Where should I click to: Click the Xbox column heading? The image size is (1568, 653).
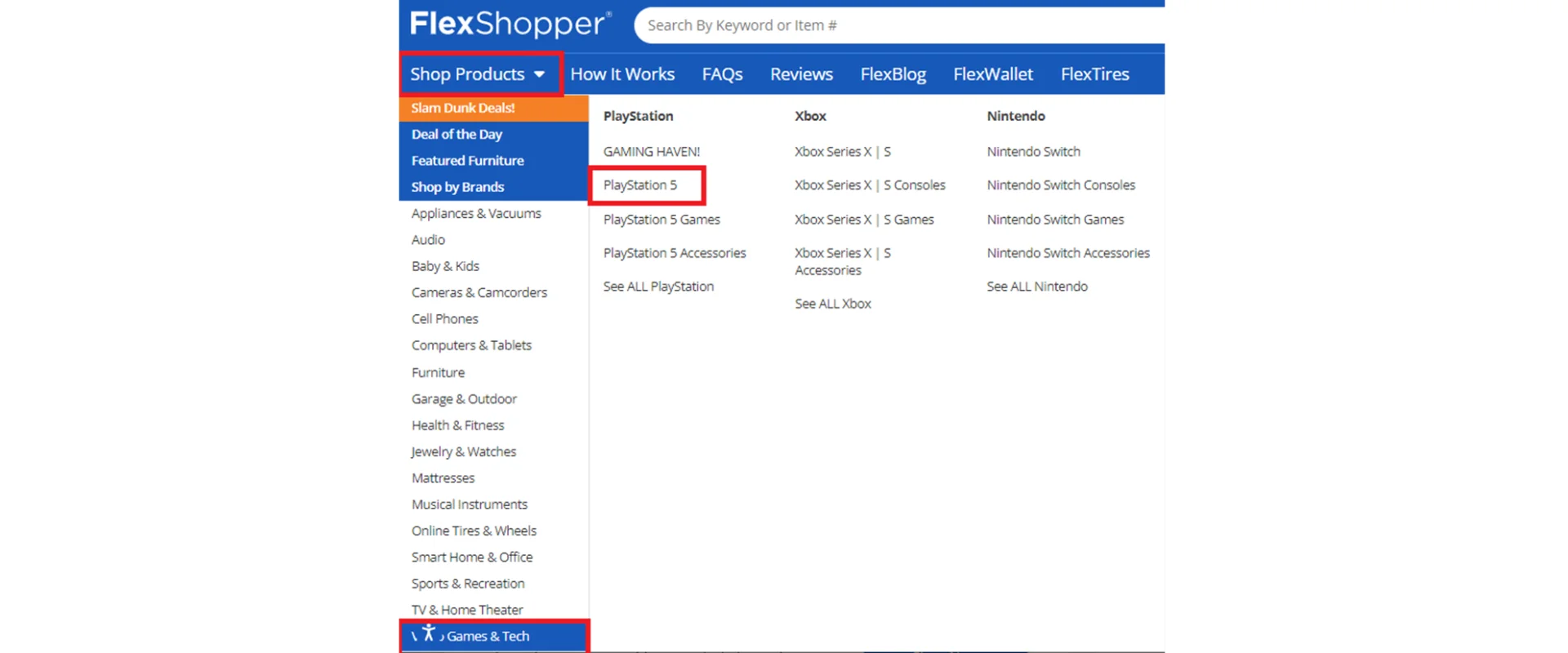tap(810, 116)
